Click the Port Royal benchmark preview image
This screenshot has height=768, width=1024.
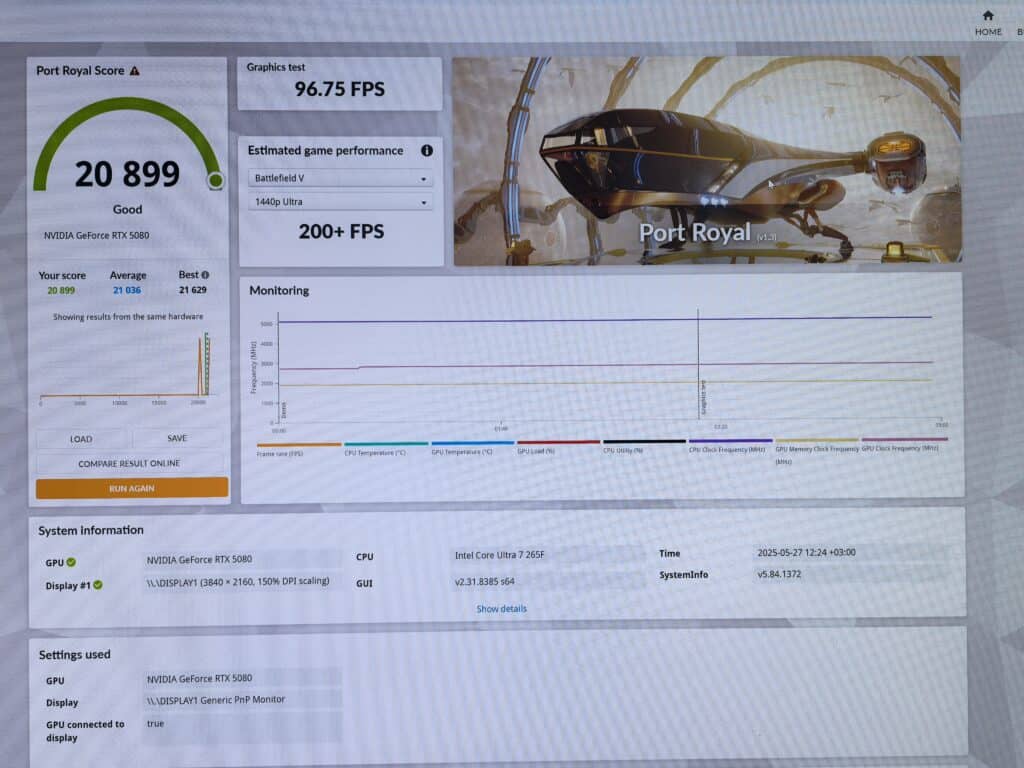coord(707,161)
